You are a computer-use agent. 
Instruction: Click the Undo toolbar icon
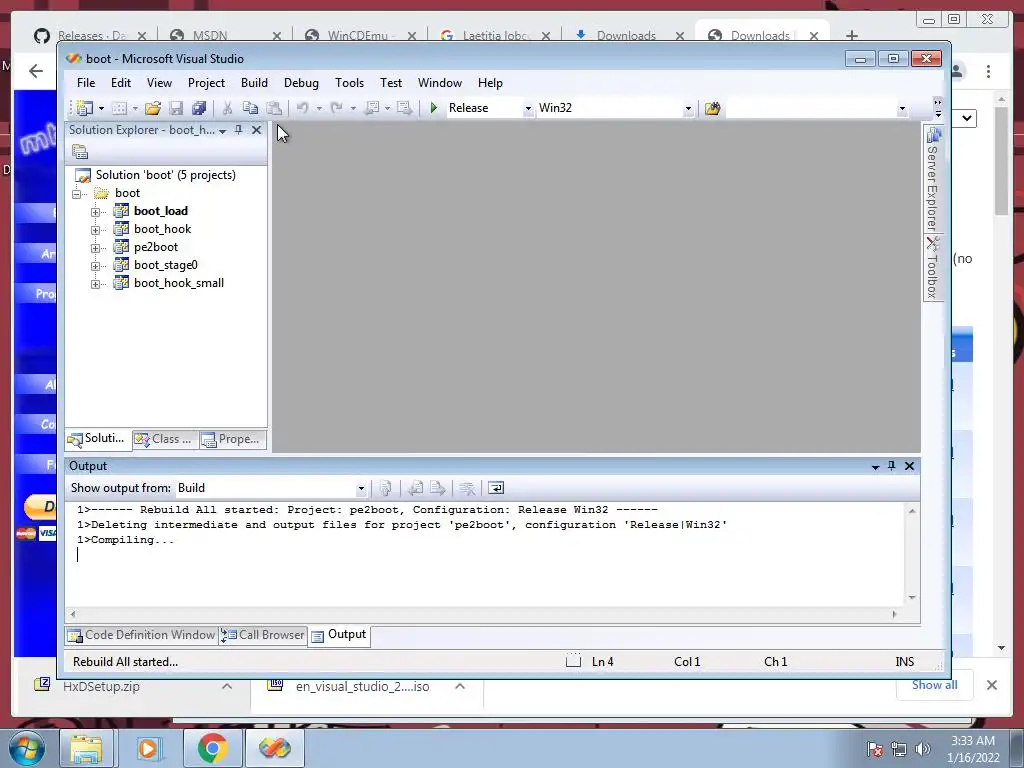[x=302, y=108]
